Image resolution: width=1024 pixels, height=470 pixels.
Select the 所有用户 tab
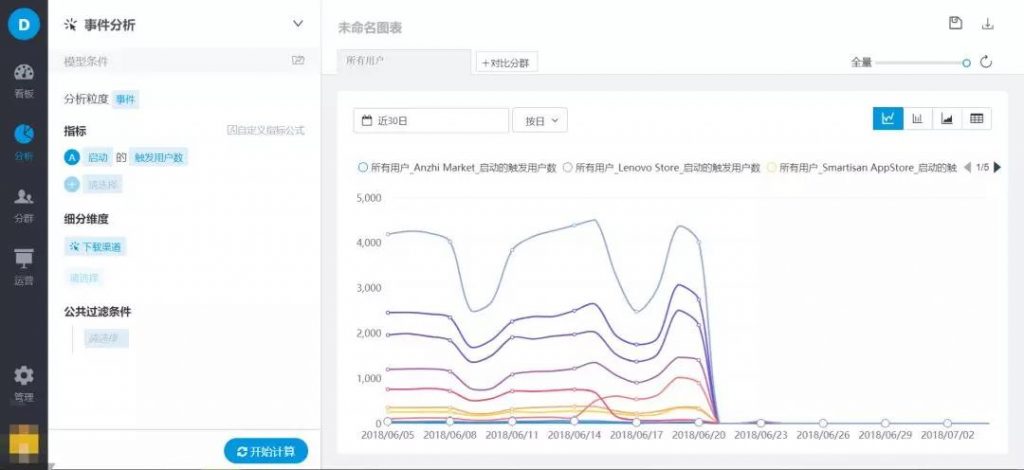click(x=404, y=61)
